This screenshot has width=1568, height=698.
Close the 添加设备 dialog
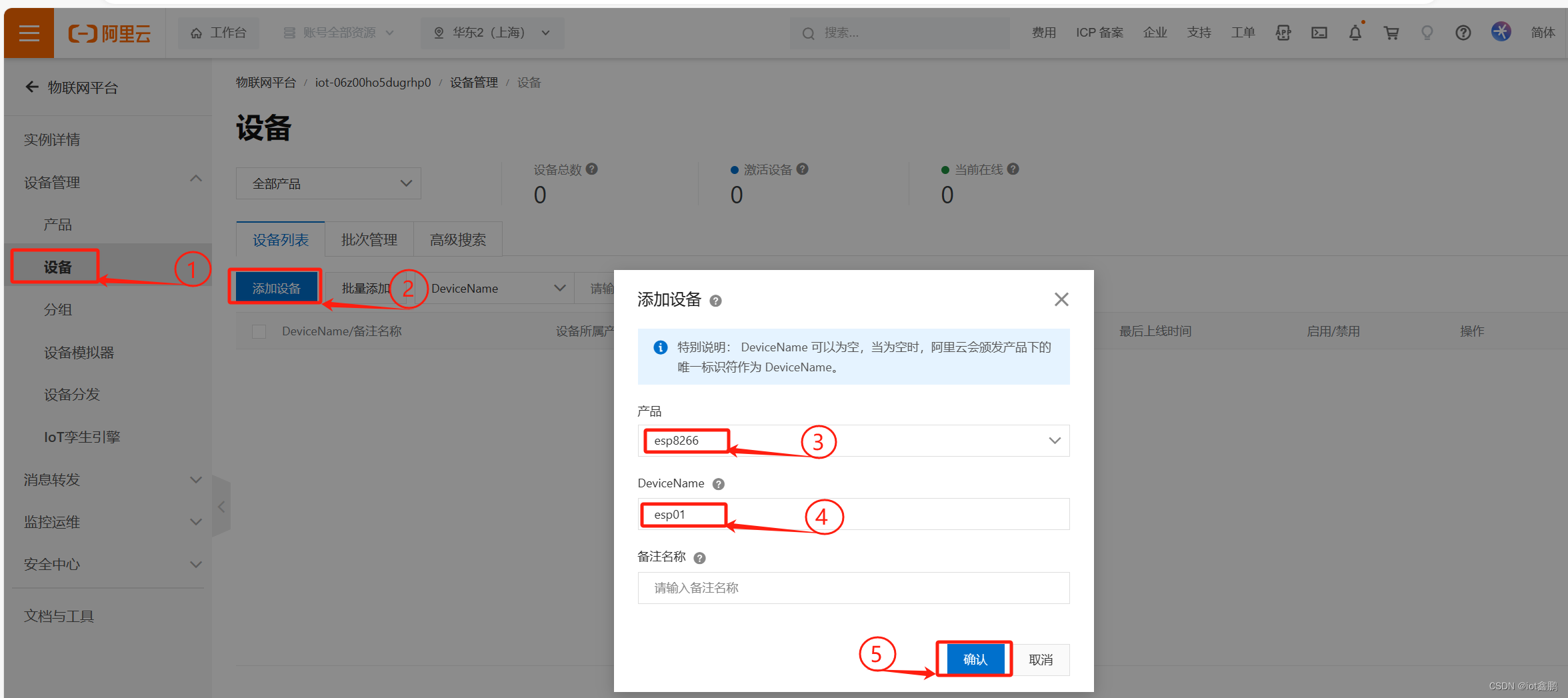[1061, 299]
